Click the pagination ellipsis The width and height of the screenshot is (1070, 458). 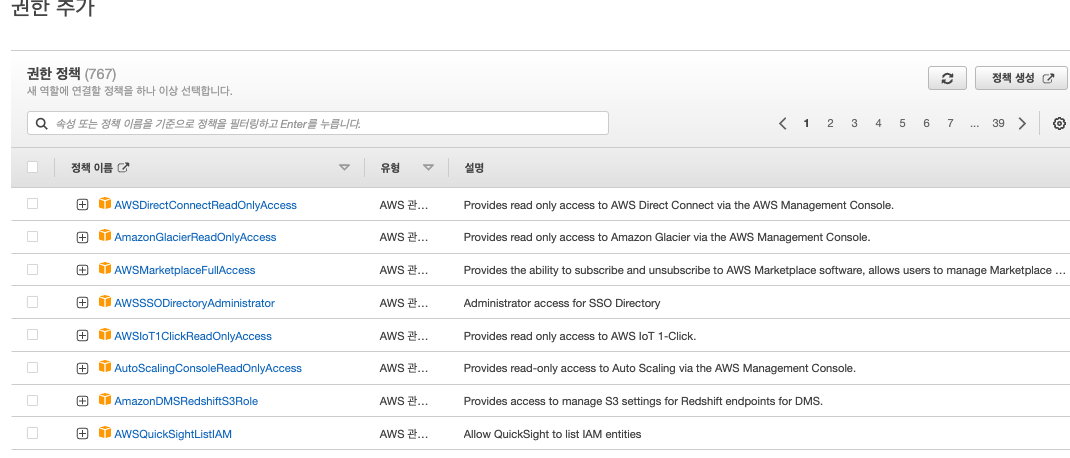pos(974,124)
